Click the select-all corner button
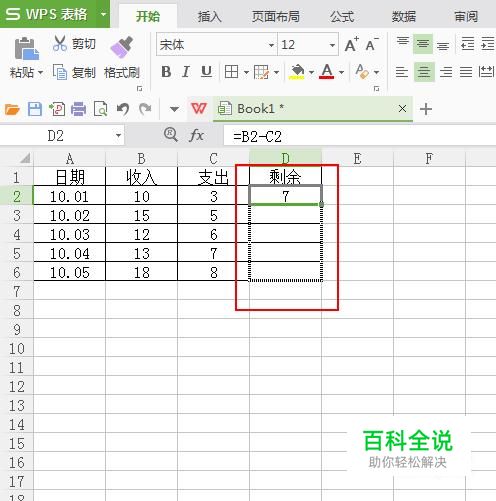The width and height of the screenshot is (496, 501). click(x=25, y=158)
